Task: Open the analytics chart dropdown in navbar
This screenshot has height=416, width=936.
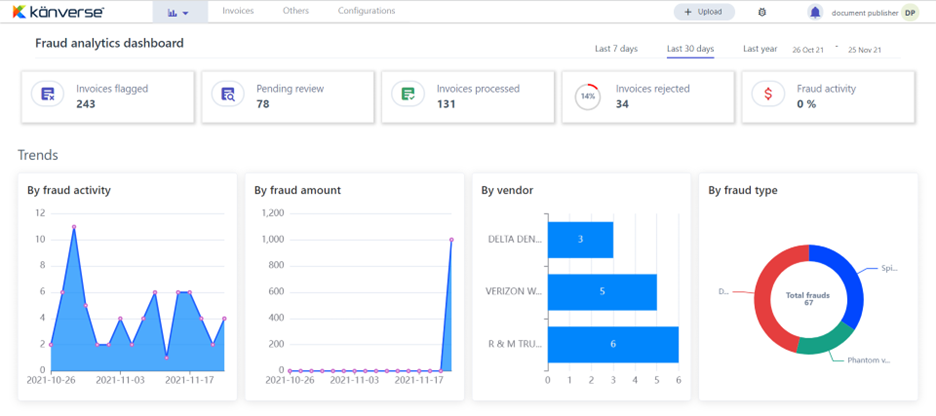Action: [178, 13]
